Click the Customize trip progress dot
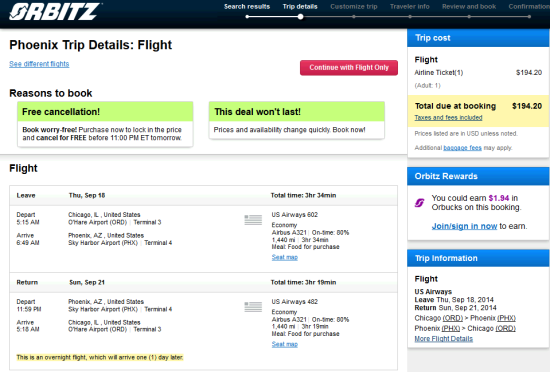This screenshot has height=372, width=550. click(354, 16)
